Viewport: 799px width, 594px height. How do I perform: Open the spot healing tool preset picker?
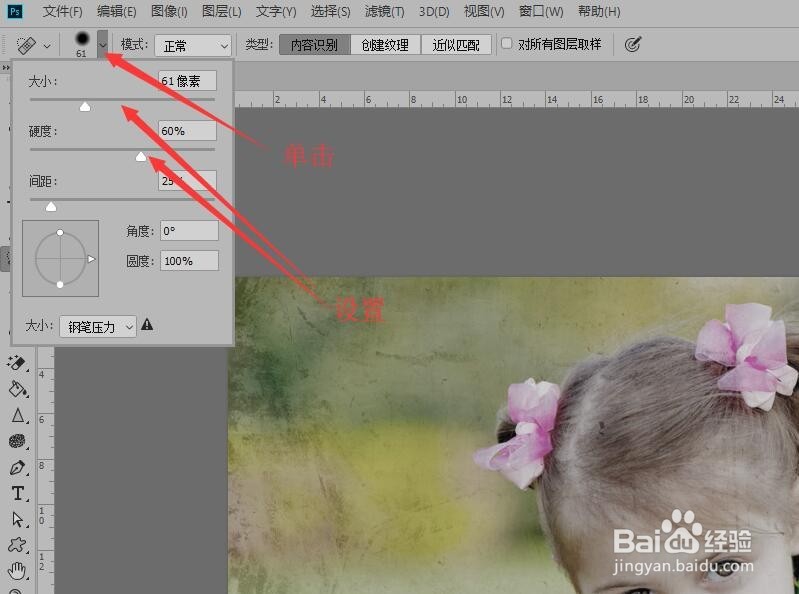33,45
